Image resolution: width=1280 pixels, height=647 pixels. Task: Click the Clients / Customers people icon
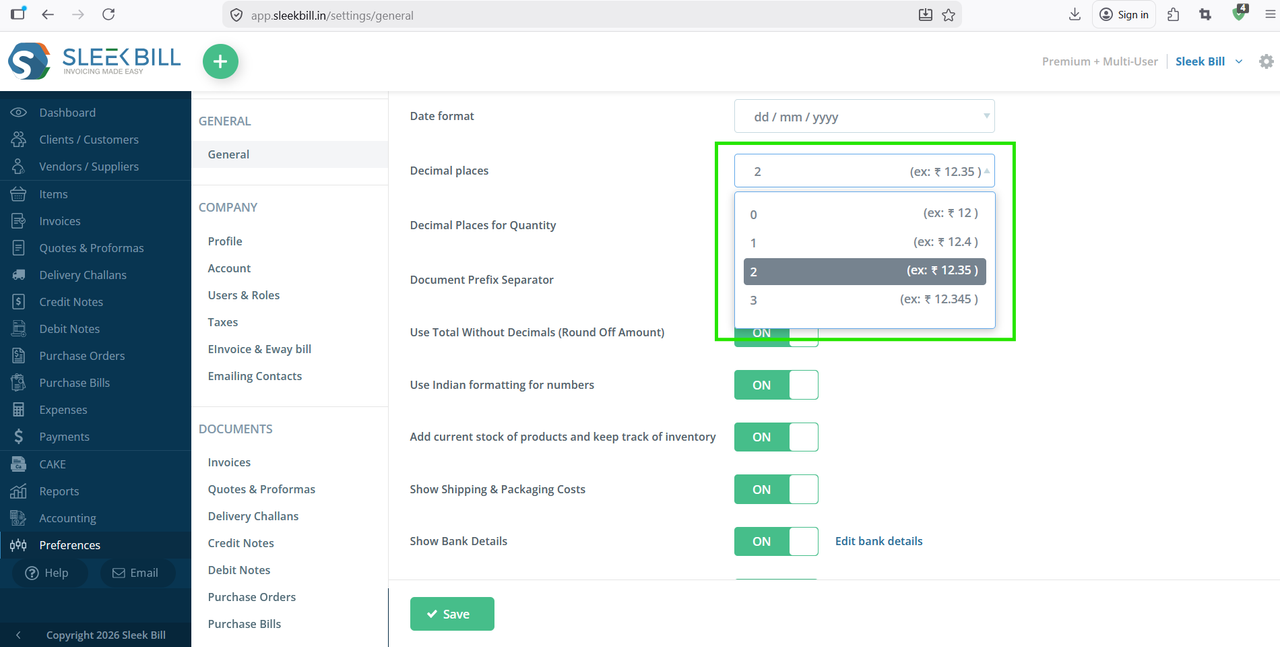(x=18, y=139)
